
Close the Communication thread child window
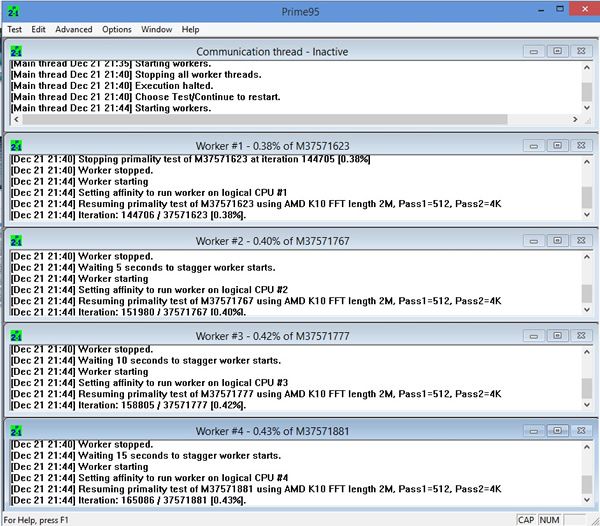tap(581, 51)
